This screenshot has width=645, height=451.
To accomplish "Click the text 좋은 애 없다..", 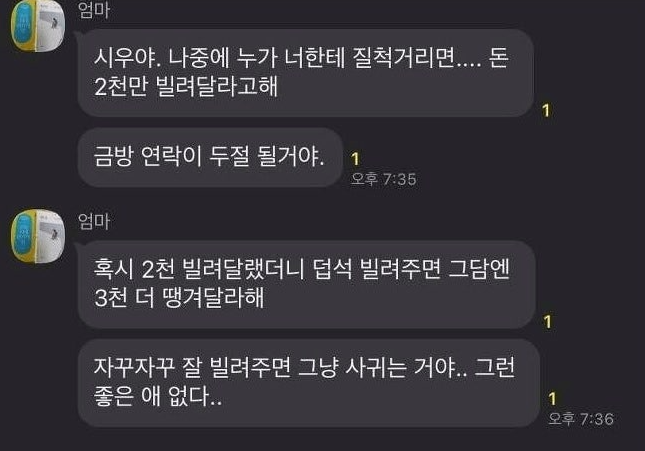I will coord(158,396).
